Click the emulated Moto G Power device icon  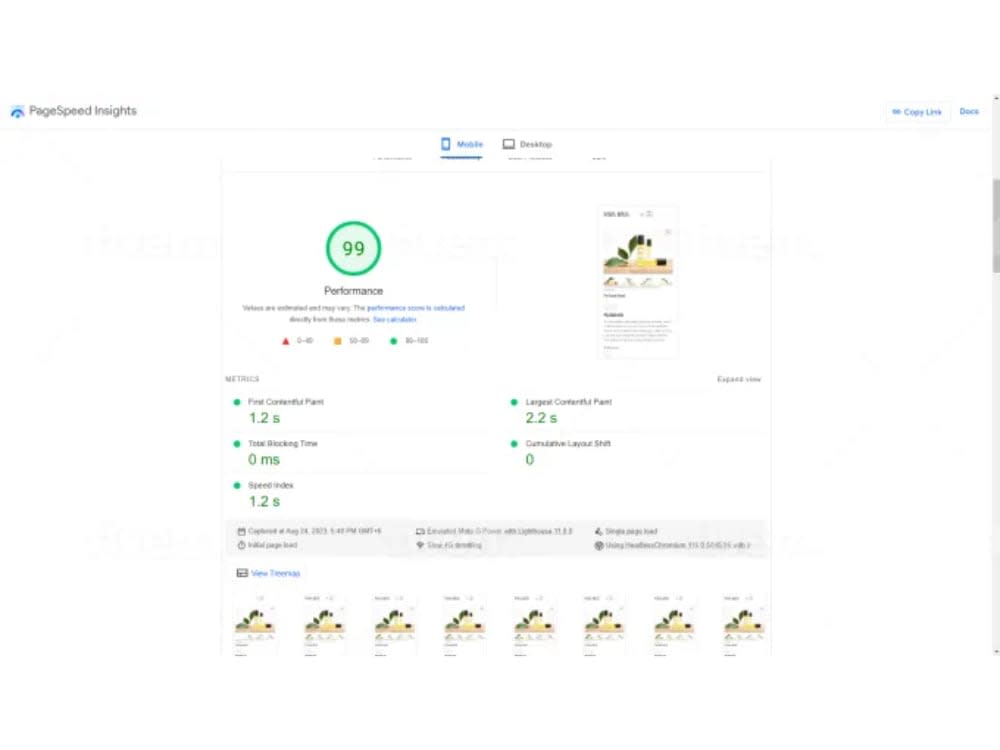click(421, 531)
